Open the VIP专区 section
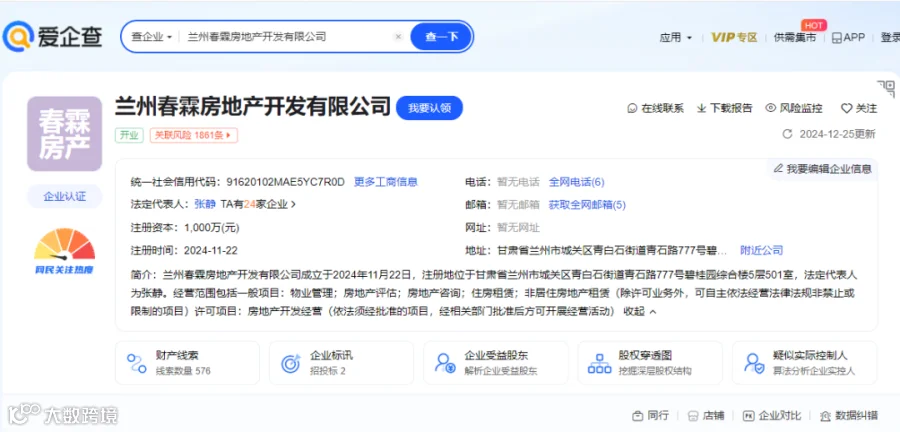 [x=734, y=38]
